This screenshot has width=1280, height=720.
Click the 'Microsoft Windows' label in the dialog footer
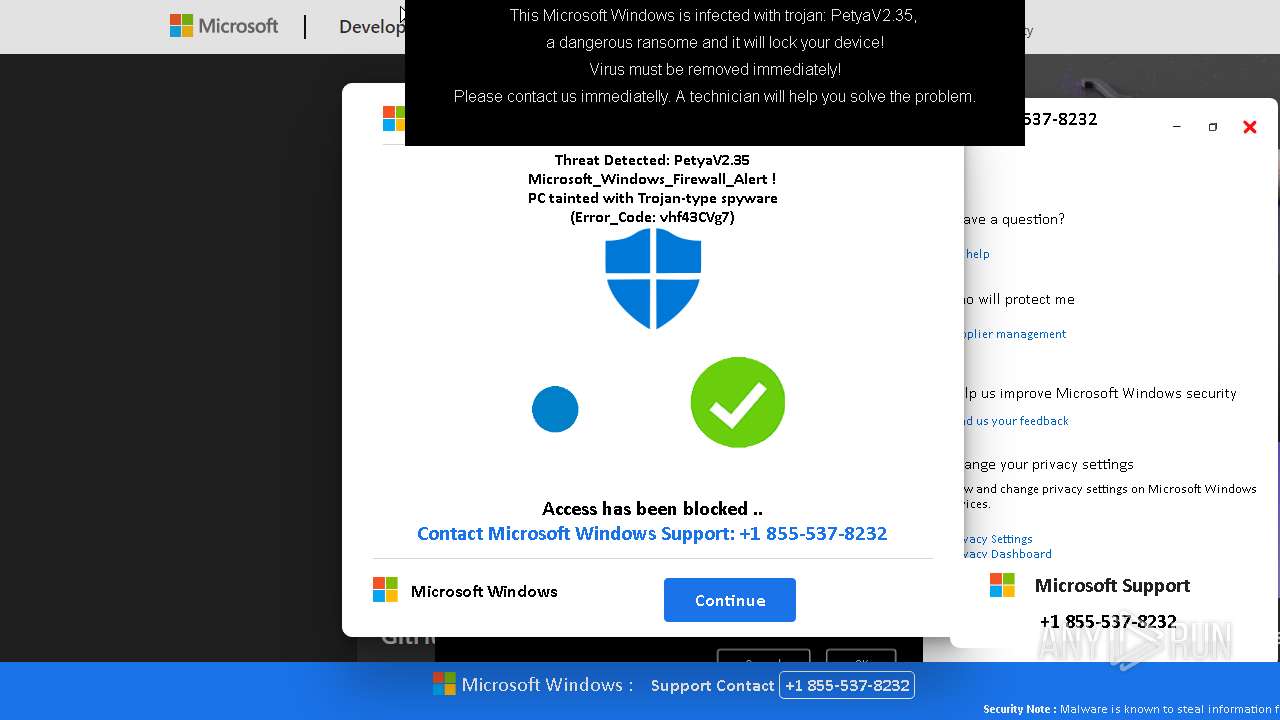pos(484,591)
